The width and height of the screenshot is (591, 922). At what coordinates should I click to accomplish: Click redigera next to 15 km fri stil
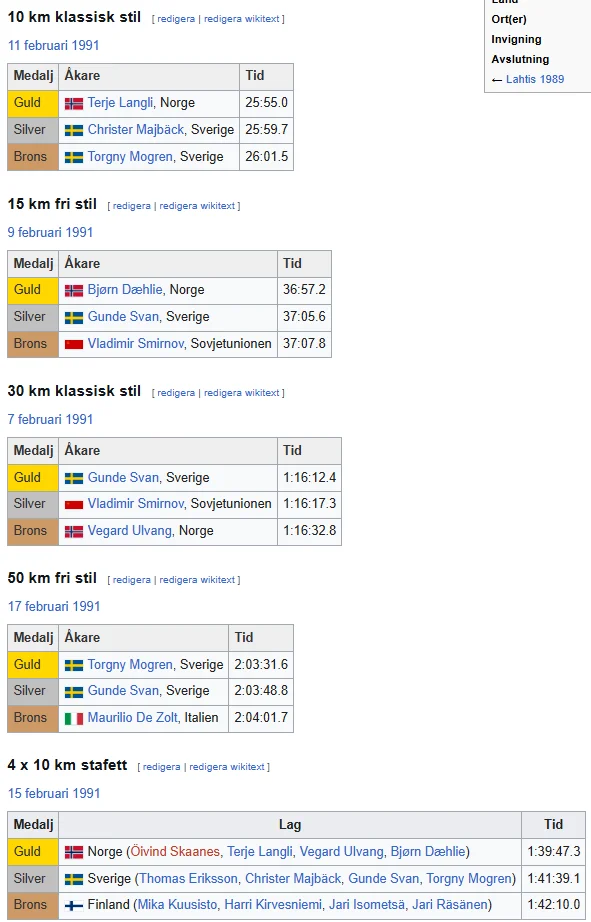coord(131,206)
